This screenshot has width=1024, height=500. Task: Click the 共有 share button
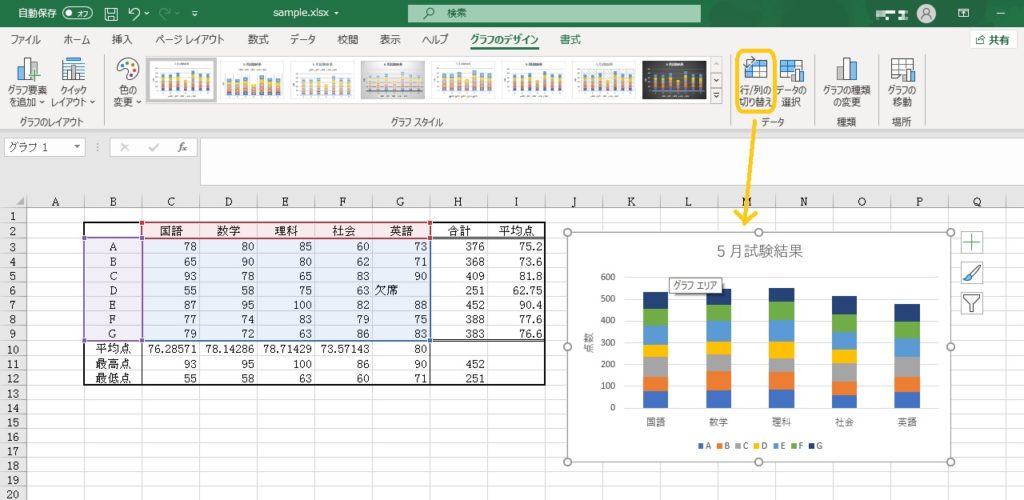[x=991, y=40]
